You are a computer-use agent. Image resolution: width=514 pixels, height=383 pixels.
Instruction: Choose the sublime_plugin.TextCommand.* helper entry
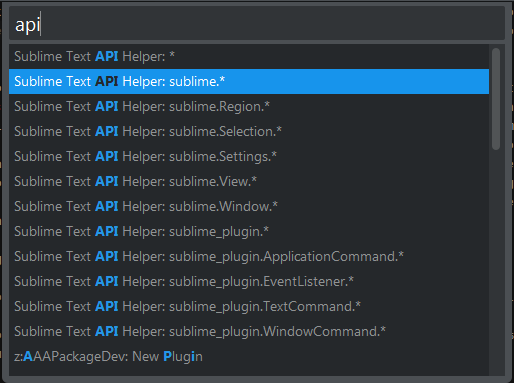point(249,306)
